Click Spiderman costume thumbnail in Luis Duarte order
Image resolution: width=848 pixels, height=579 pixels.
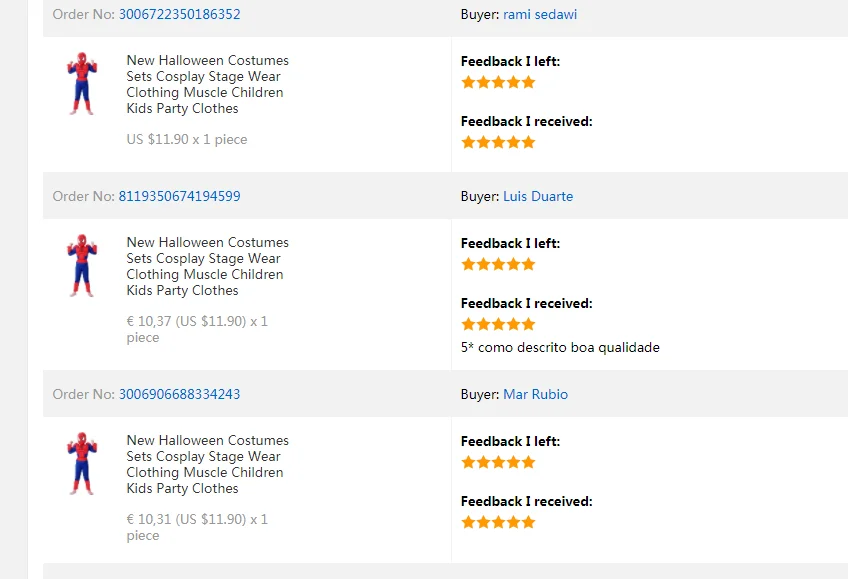(82, 265)
